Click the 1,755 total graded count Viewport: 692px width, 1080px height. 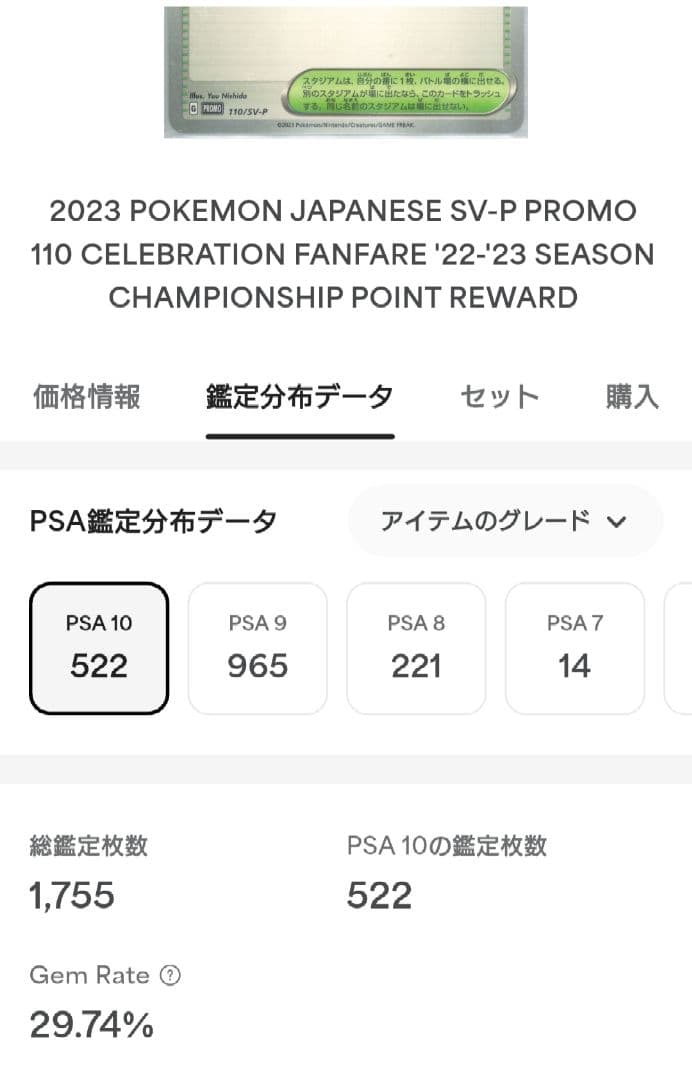70,895
